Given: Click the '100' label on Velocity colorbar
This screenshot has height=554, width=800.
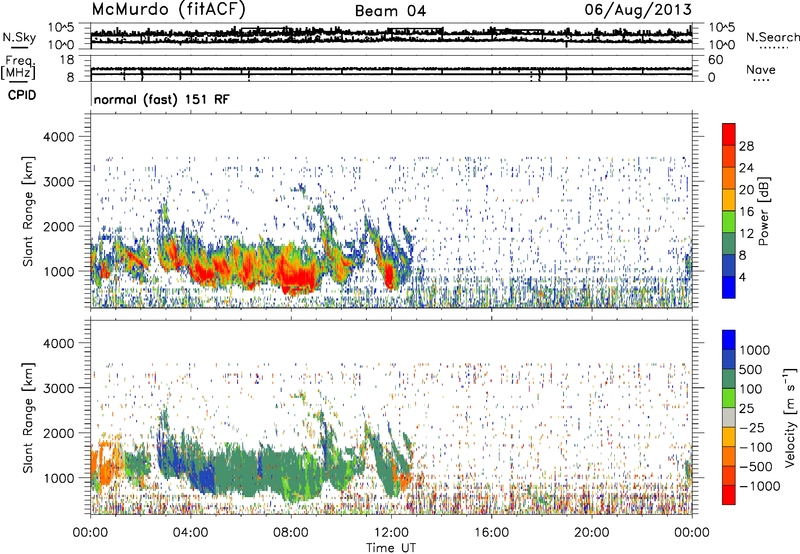Looking at the screenshot, I should pos(751,389).
